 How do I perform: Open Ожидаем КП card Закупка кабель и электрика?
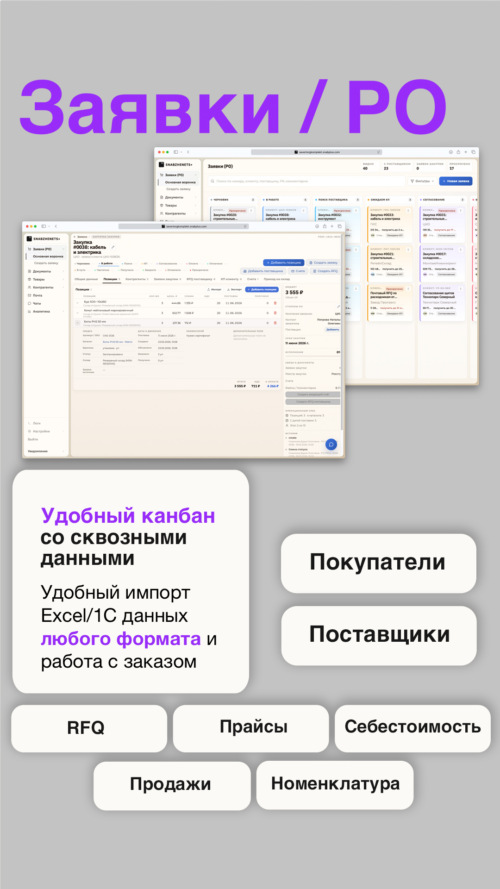click(391, 223)
